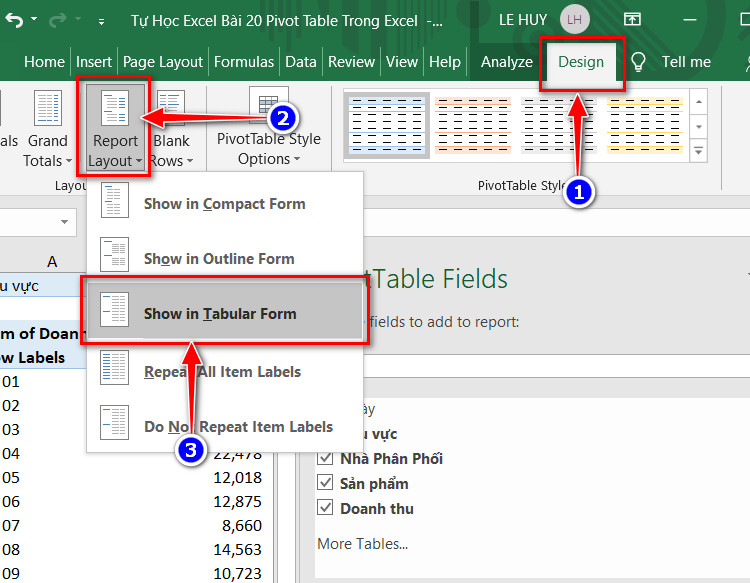750x583 pixels.
Task: Toggle the Doanh thu field checkbox
Action: (x=325, y=507)
